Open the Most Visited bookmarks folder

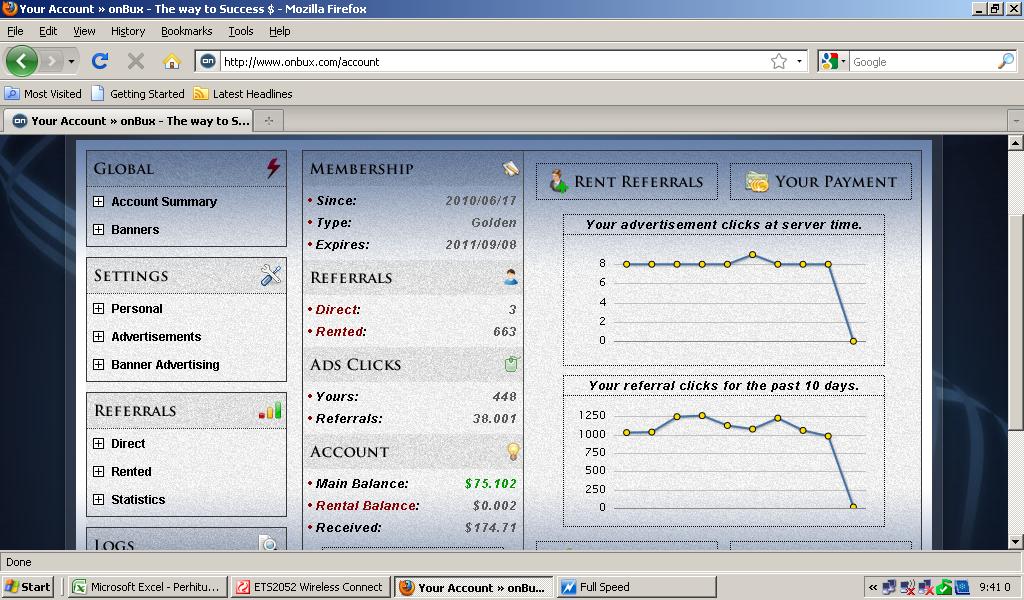(x=43, y=93)
